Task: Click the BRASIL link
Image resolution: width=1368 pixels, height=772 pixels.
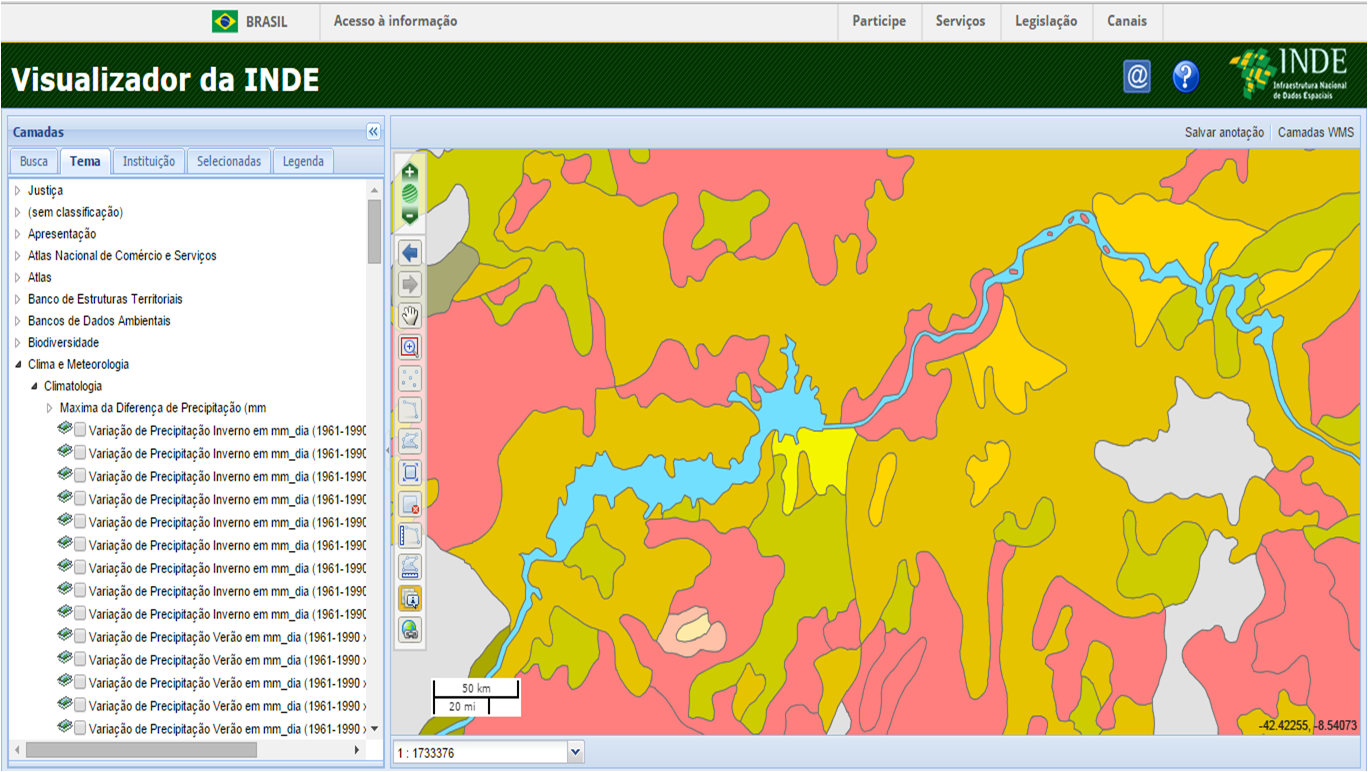Action: pos(266,21)
